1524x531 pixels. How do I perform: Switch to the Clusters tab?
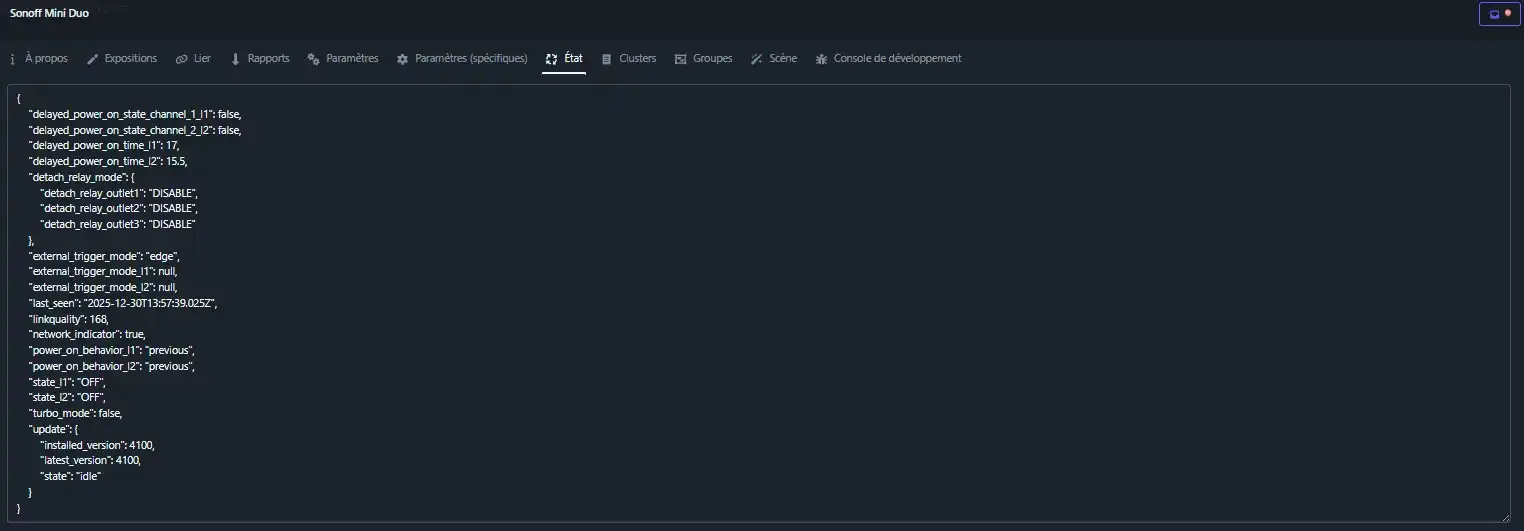[637, 59]
